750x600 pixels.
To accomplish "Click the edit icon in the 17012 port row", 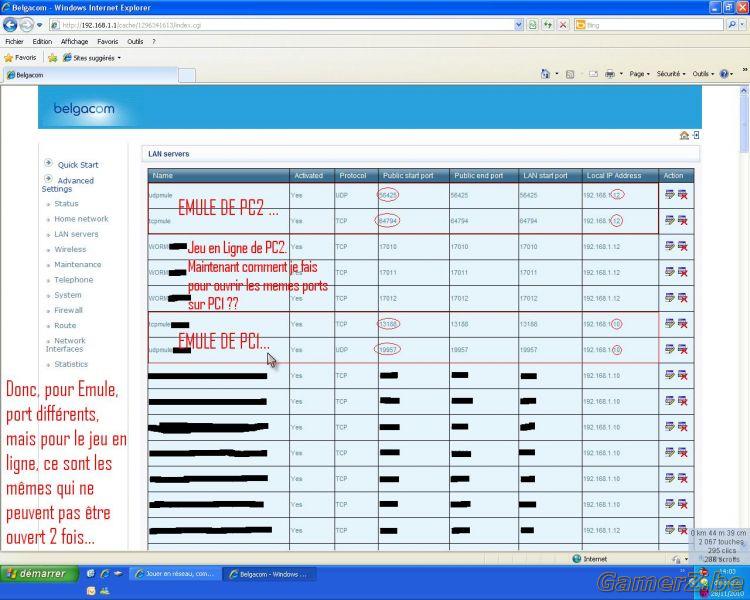I will tap(669, 298).
